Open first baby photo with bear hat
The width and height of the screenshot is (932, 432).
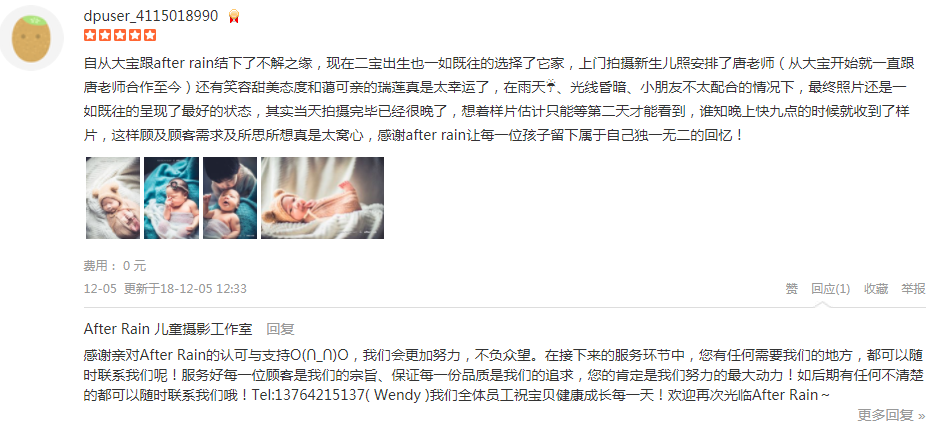[113, 198]
